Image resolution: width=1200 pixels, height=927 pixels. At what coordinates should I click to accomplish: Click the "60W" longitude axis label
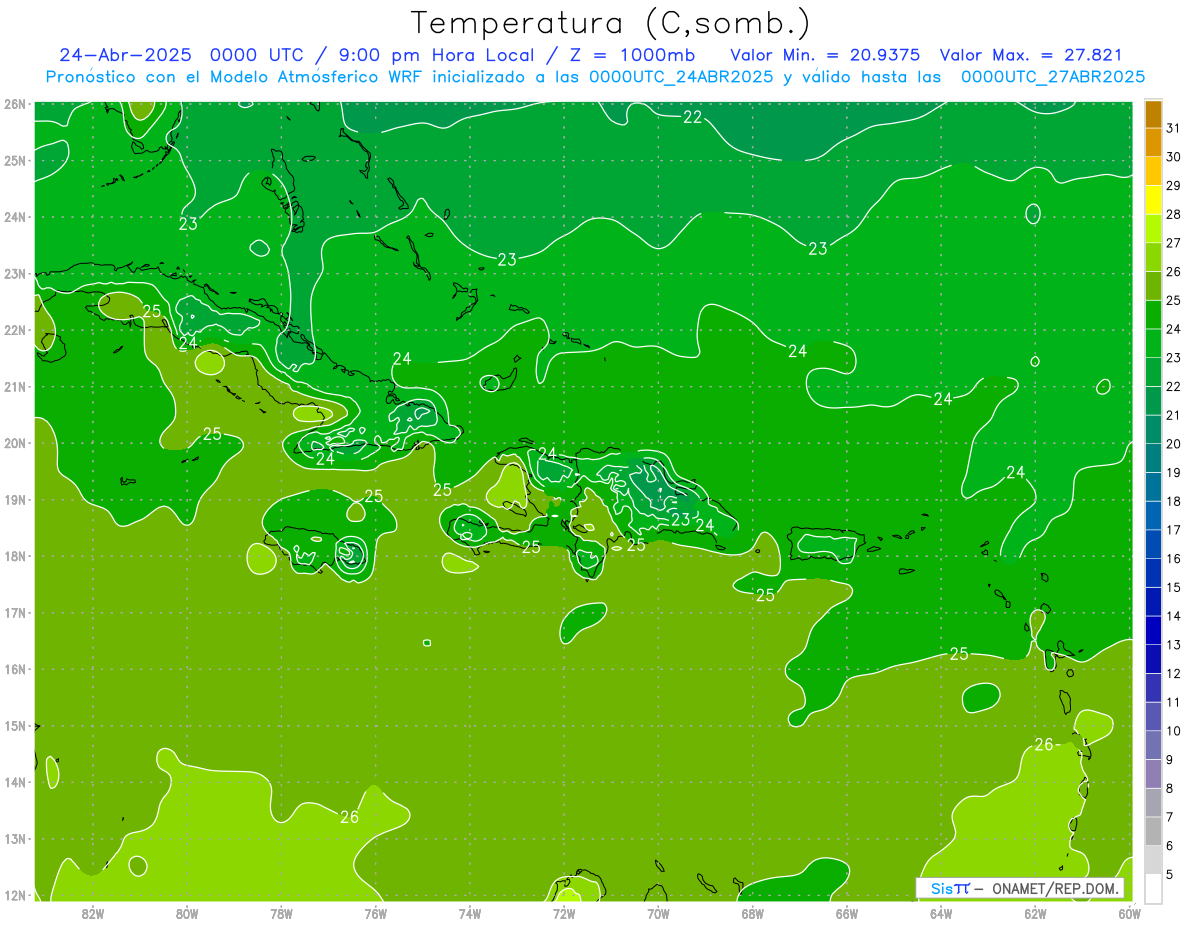(1129, 913)
